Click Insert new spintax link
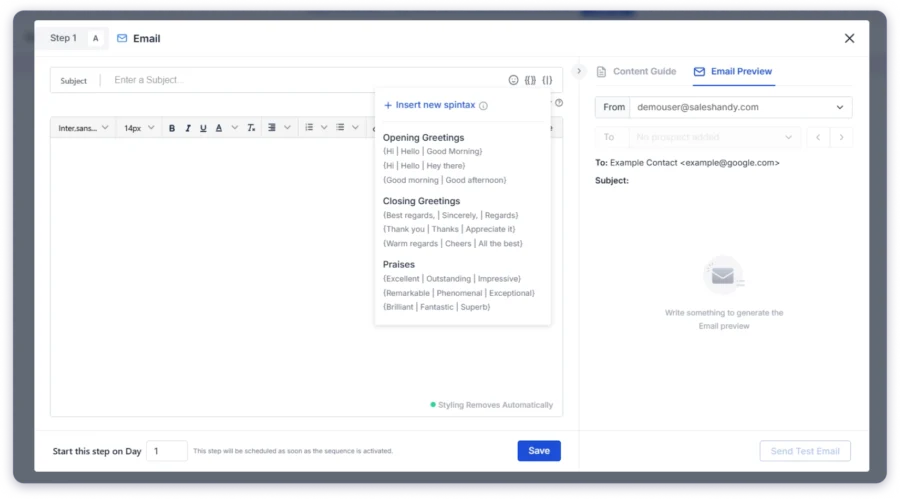 coord(429,105)
